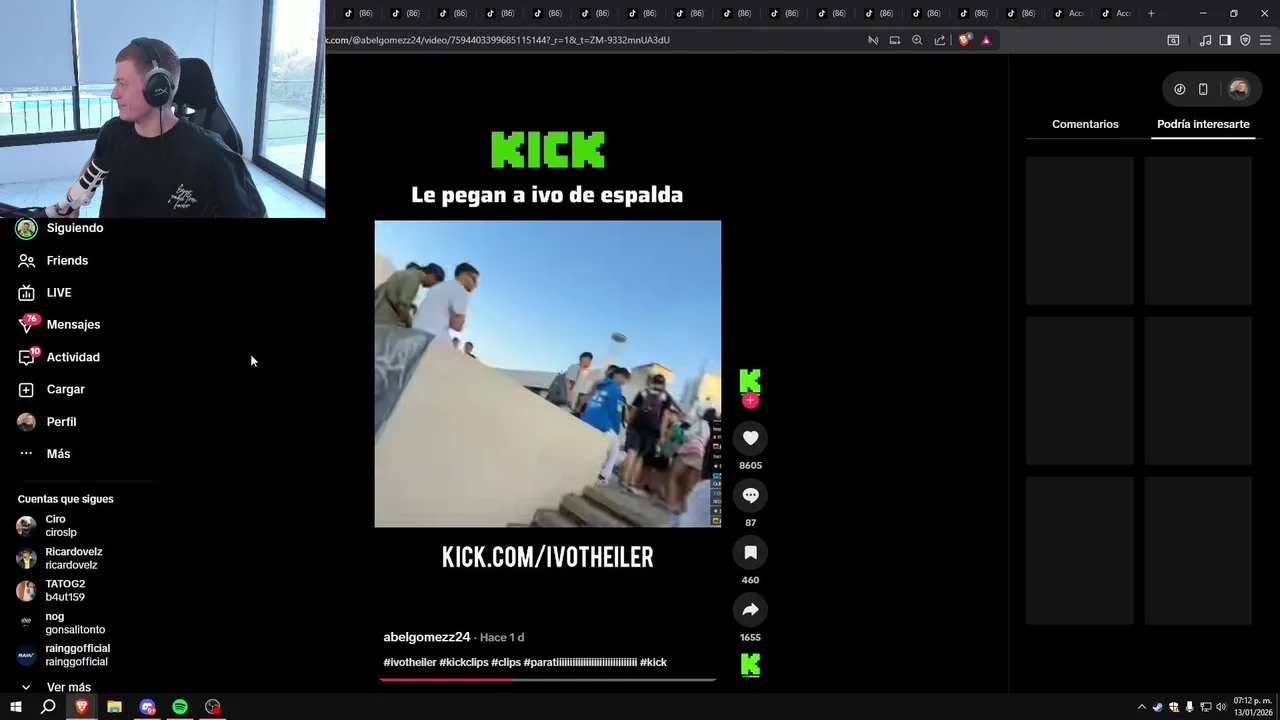Viewport: 1280px width, 720px height.
Task: Share the video using the arrow icon
Action: click(750, 610)
